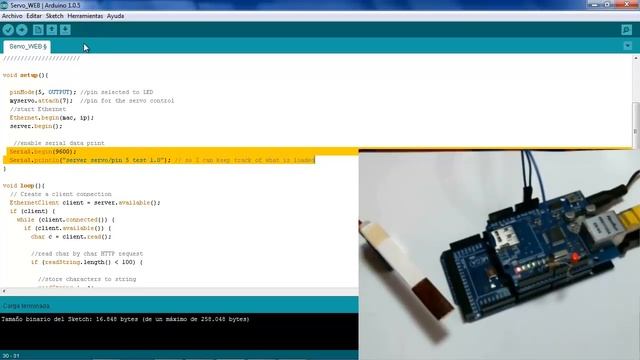Click the line 'myservo.attach(7);'
The height and width of the screenshot is (360, 640).
[41, 101]
